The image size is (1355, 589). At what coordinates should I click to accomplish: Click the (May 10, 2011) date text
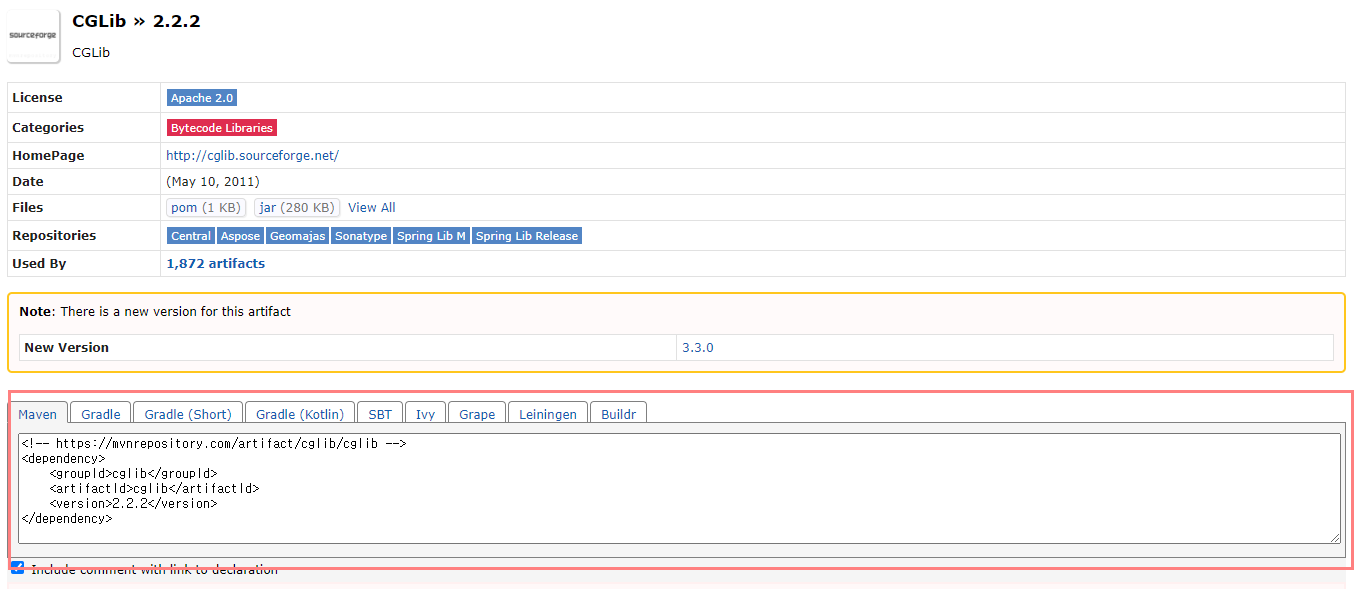pyautogui.click(x=213, y=182)
